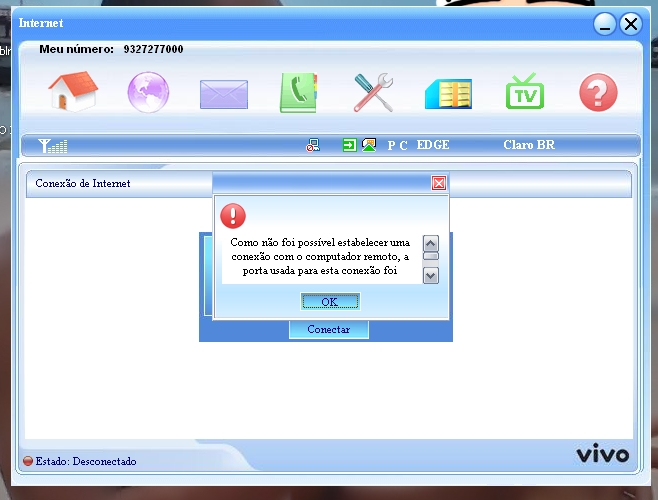This screenshot has height=500, width=658.
Task: Click the Claro BR operator name
Action: click(x=529, y=145)
